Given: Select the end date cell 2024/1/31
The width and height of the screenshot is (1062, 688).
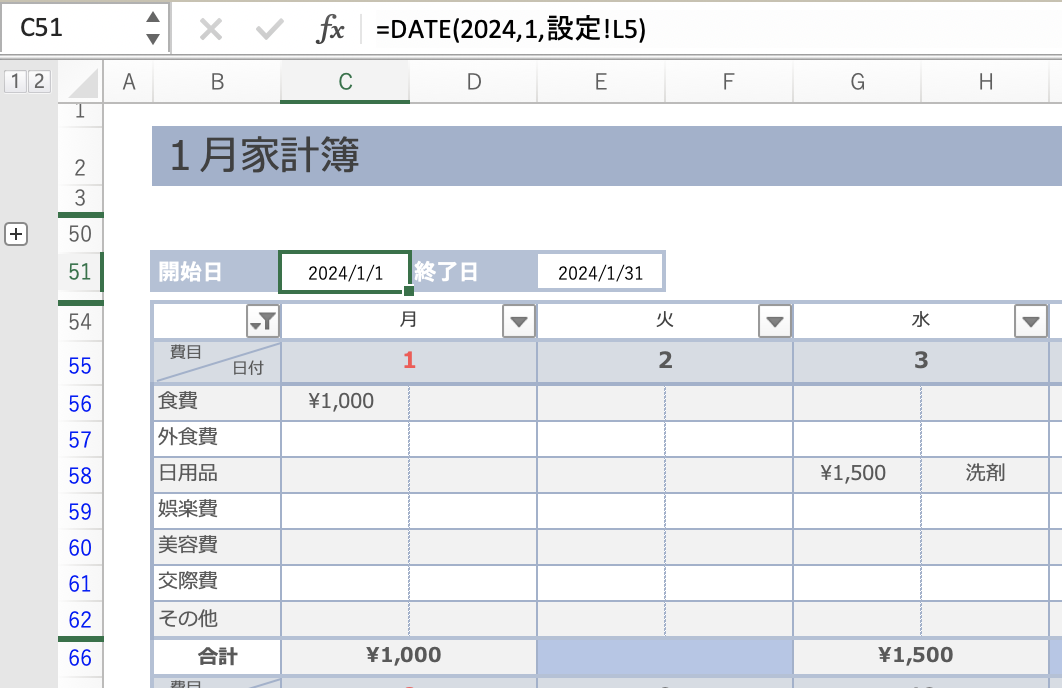Looking at the screenshot, I should pos(600,272).
